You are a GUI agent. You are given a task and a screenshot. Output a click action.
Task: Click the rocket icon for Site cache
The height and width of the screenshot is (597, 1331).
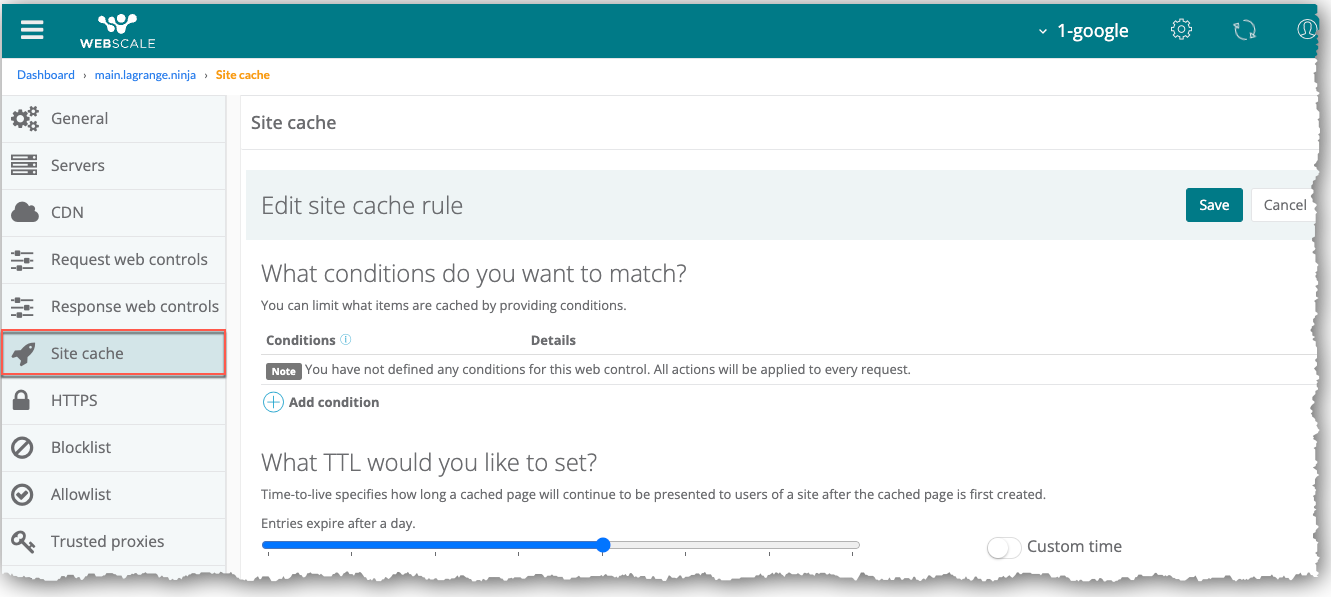(24, 354)
